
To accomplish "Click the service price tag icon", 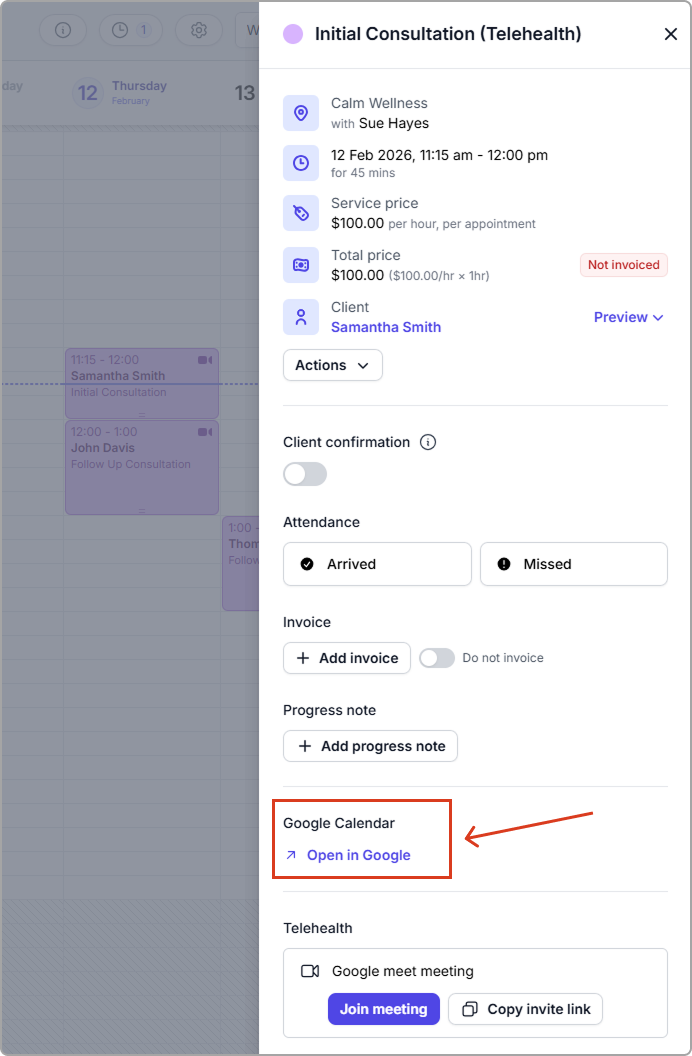I will [301, 213].
